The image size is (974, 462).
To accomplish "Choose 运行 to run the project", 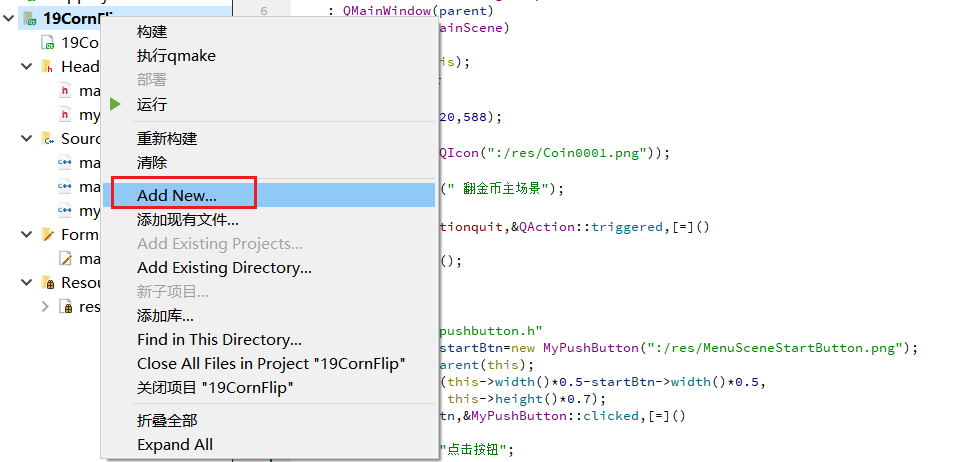I will point(268,104).
